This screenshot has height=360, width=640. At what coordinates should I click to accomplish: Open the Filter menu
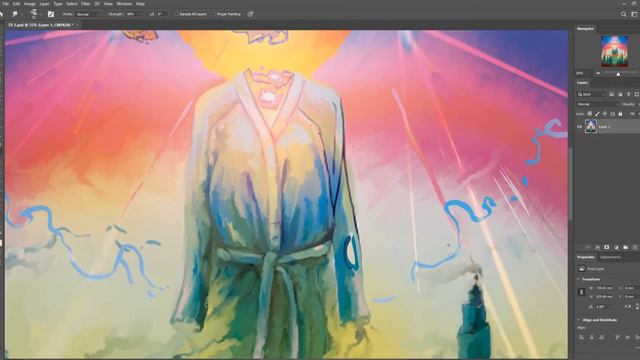tap(85, 4)
